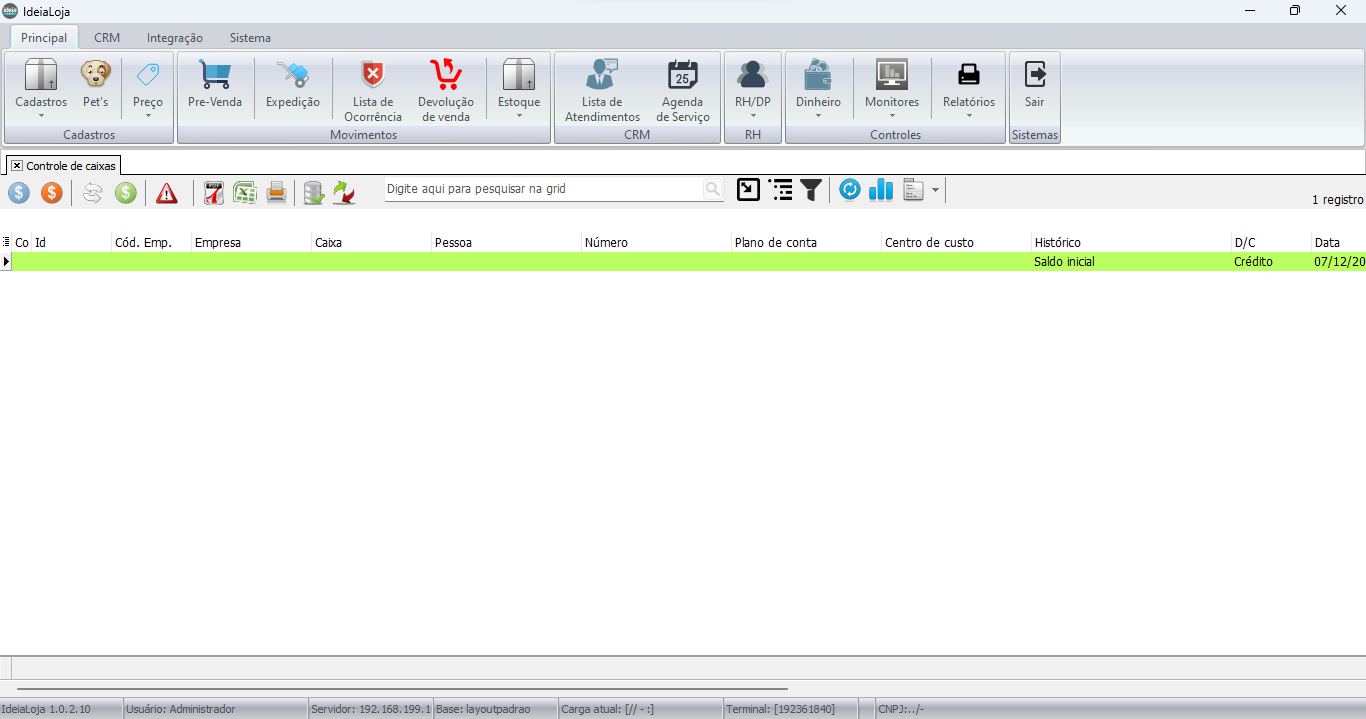Expand the Cadastros dropdown
The height and width of the screenshot is (719, 1366).
[x=41, y=89]
